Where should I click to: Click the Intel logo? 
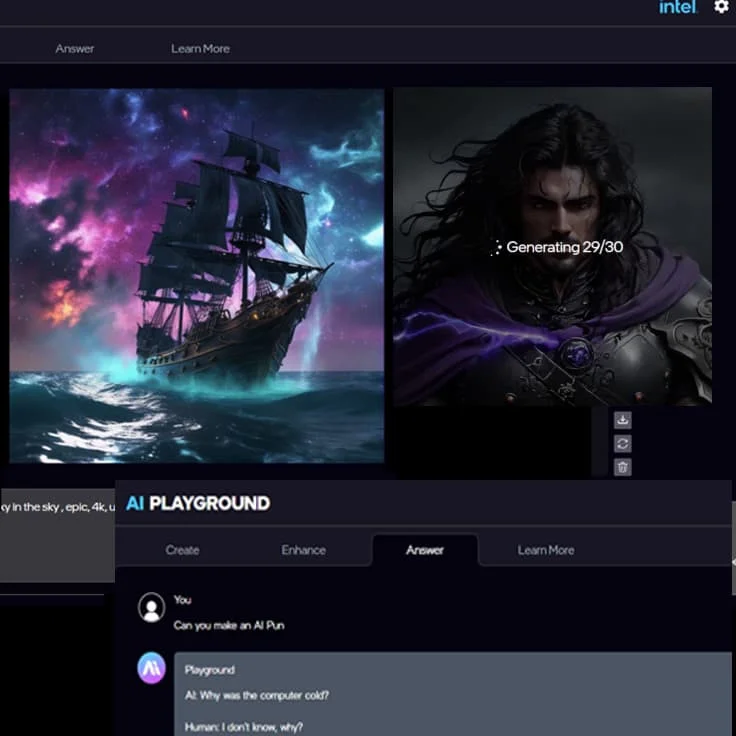677,8
